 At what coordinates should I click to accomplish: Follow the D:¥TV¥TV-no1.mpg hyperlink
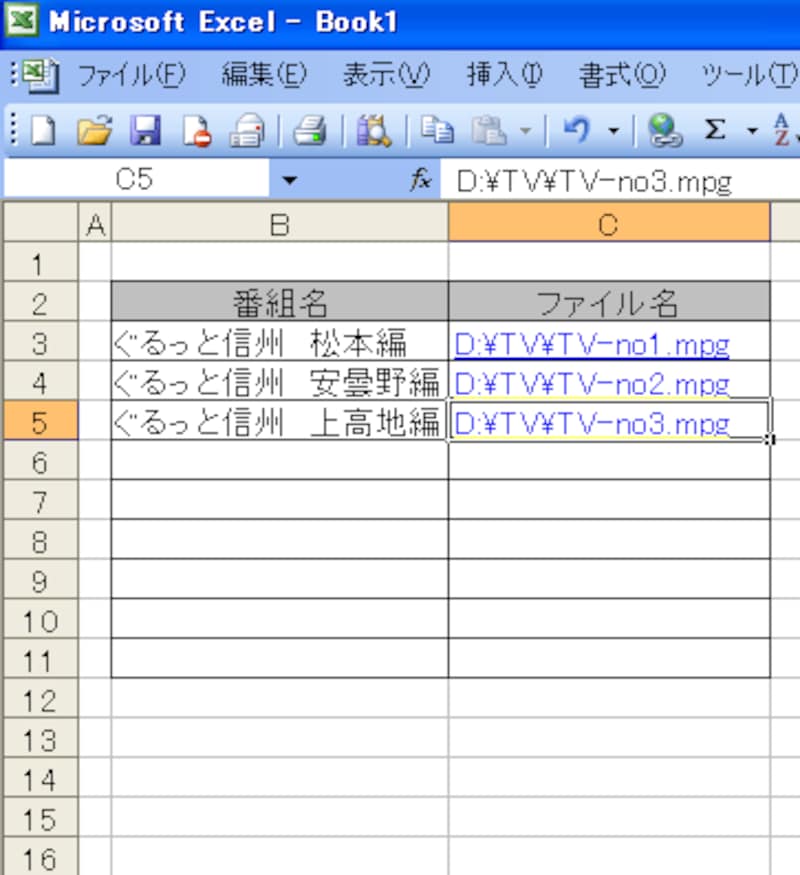coord(592,345)
